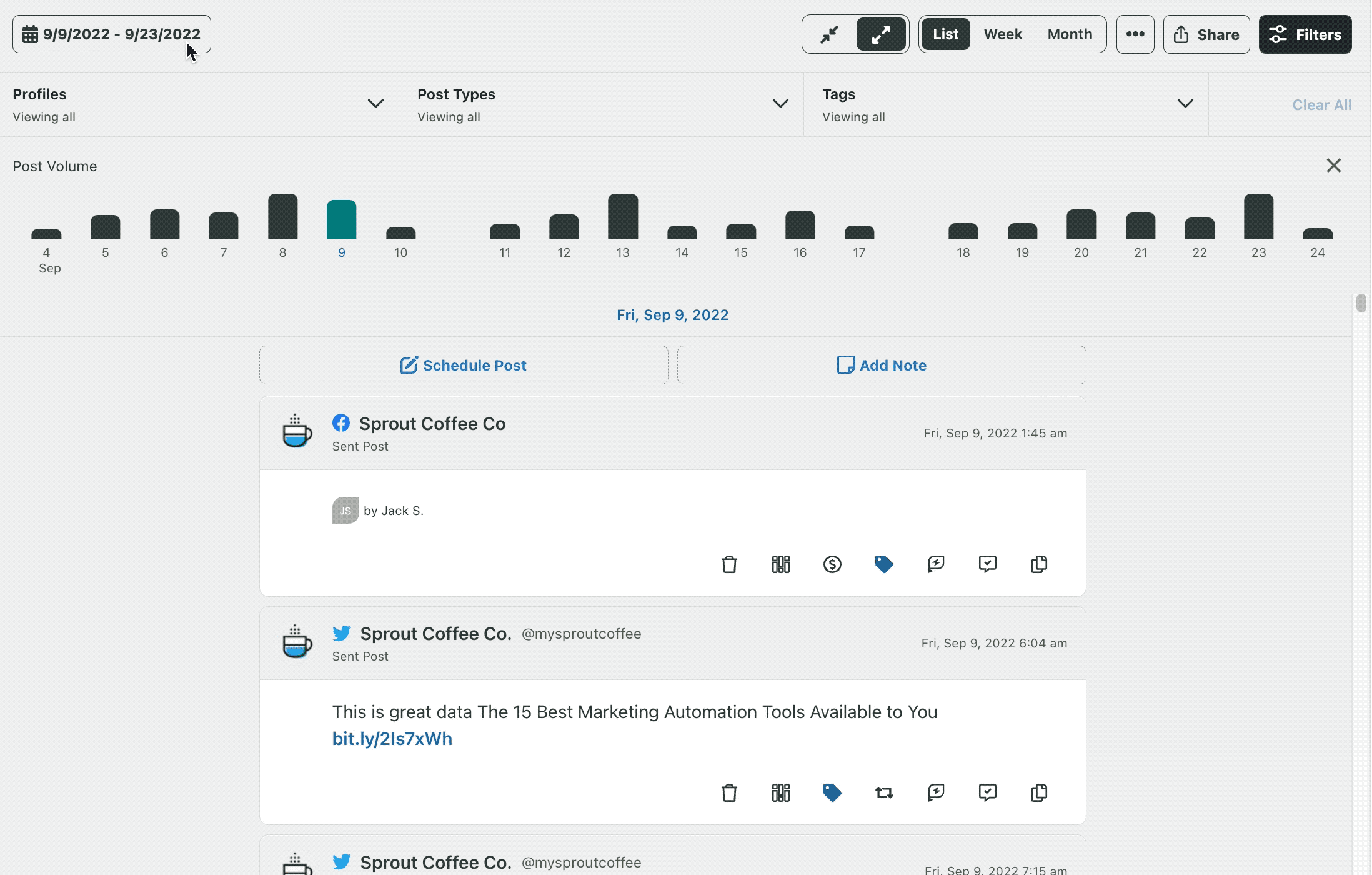Switch to the expanded view
The width and height of the screenshot is (1372, 875).
coord(881,34)
